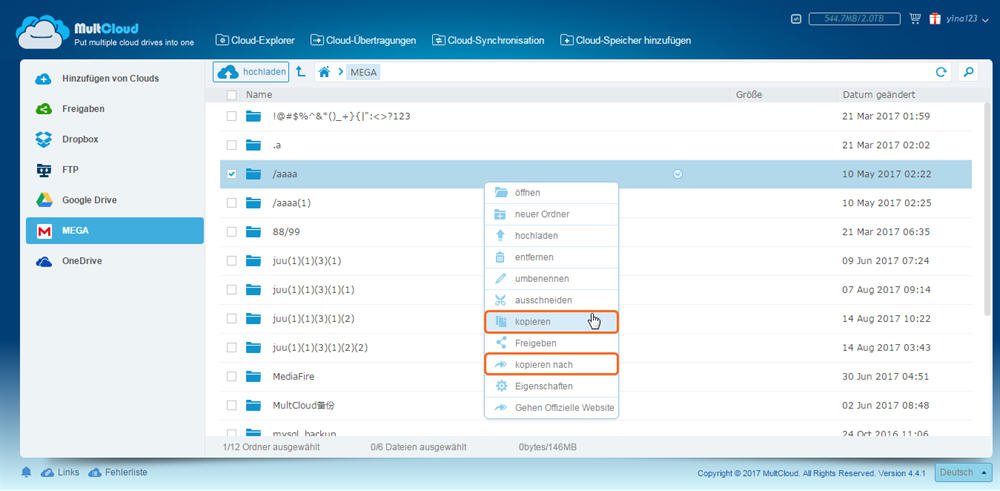
Task: Go up one folder level arrow icon
Action: (x=300, y=72)
